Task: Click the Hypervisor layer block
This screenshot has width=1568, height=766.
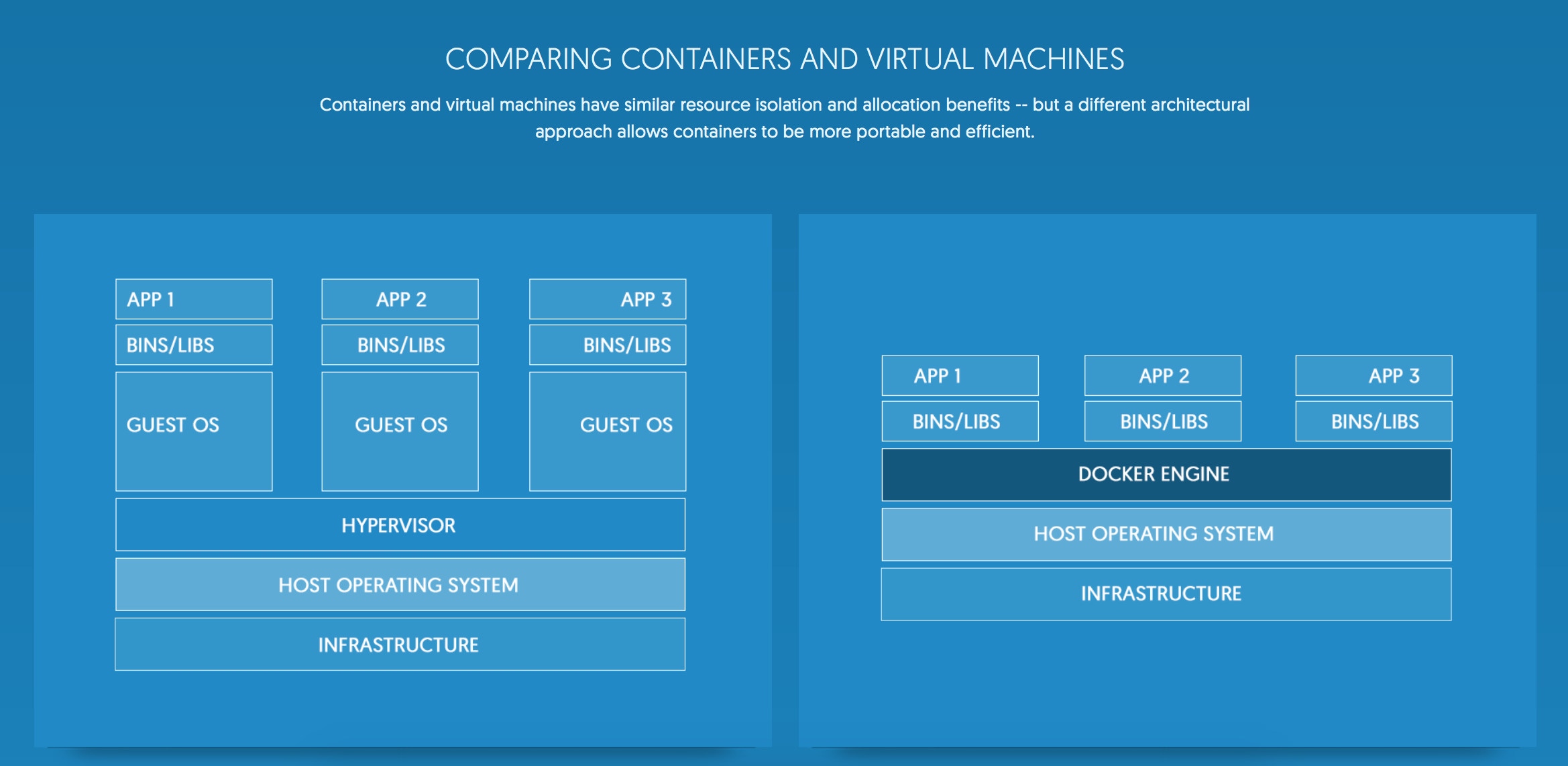Action: click(400, 525)
